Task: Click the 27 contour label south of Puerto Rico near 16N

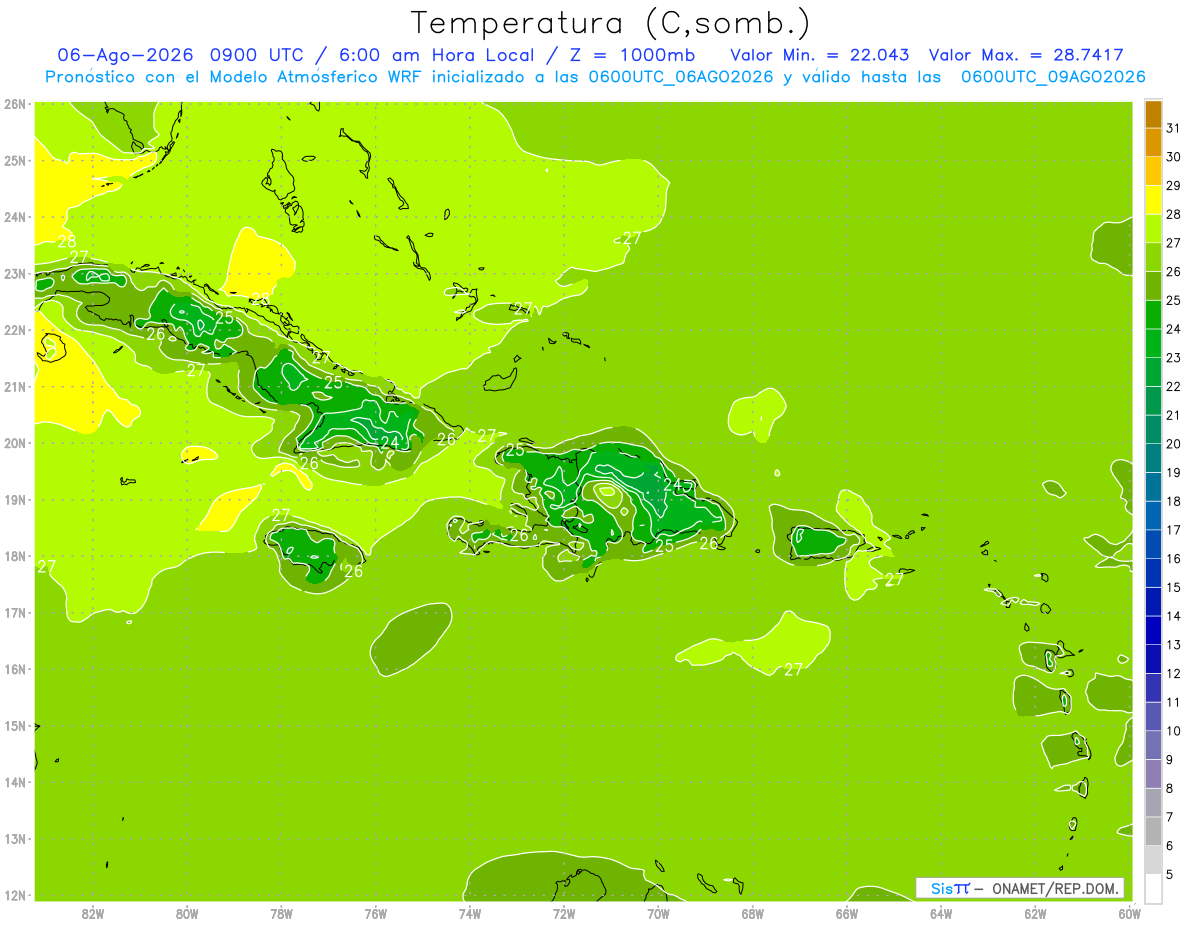Action: point(793,670)
